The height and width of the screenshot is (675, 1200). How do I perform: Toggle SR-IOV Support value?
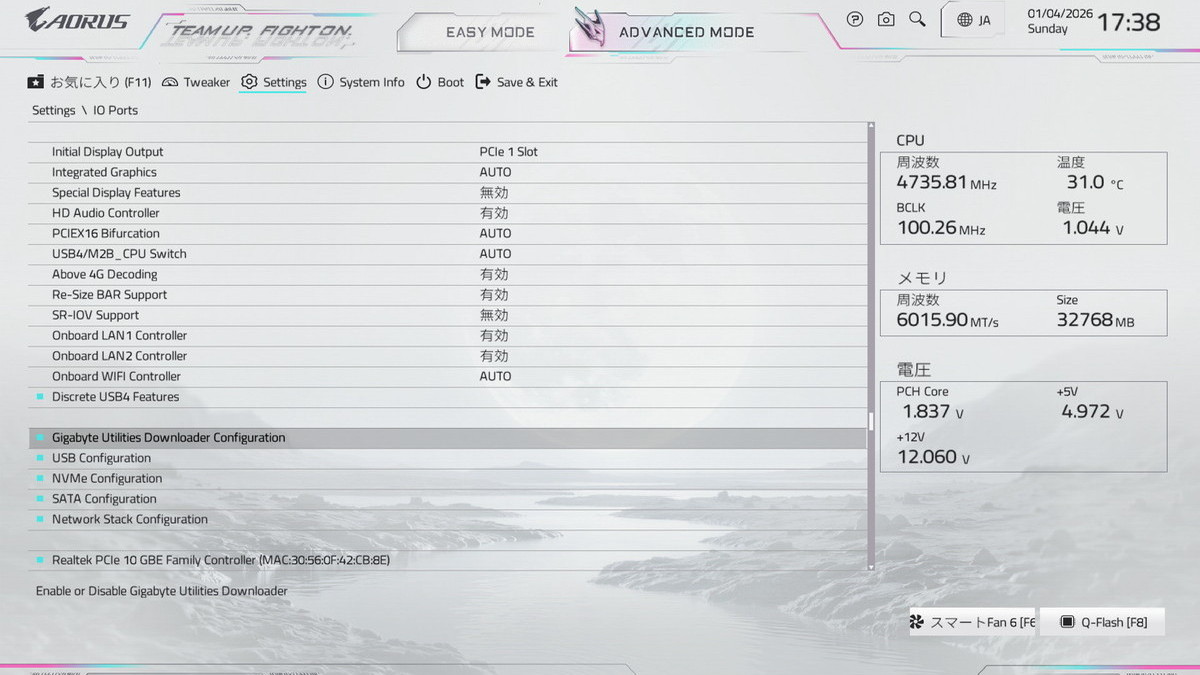(494, 315)
